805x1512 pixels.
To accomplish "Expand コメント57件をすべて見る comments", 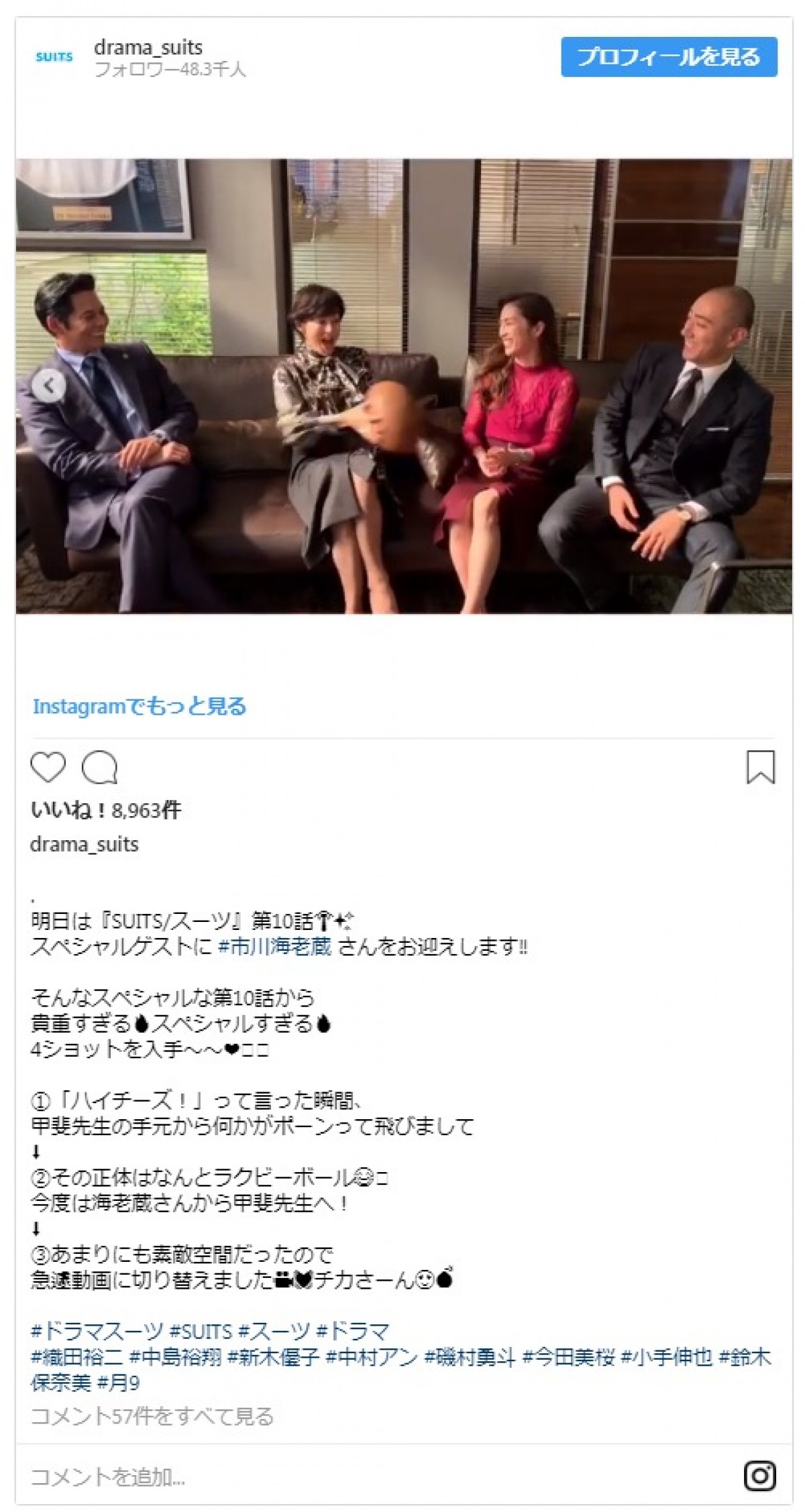I will [152, 1416].
